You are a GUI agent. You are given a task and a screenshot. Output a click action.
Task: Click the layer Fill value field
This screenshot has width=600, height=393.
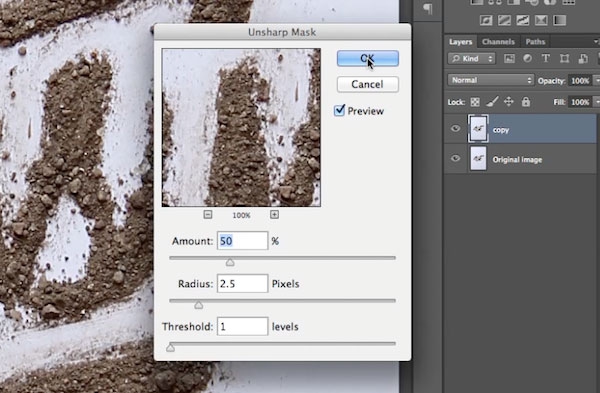coord(580,102)
